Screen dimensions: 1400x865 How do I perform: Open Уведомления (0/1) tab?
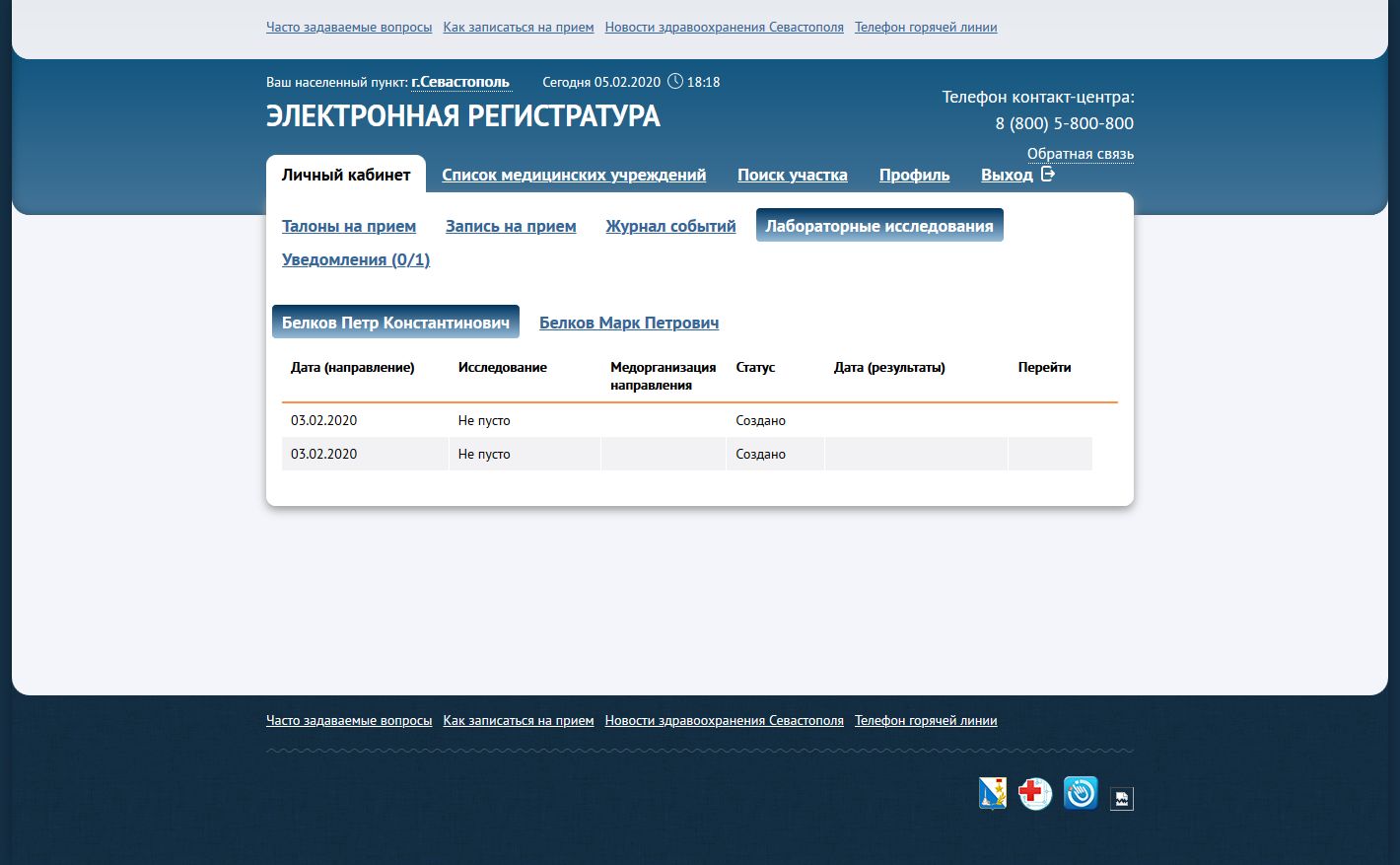(356, 259)
